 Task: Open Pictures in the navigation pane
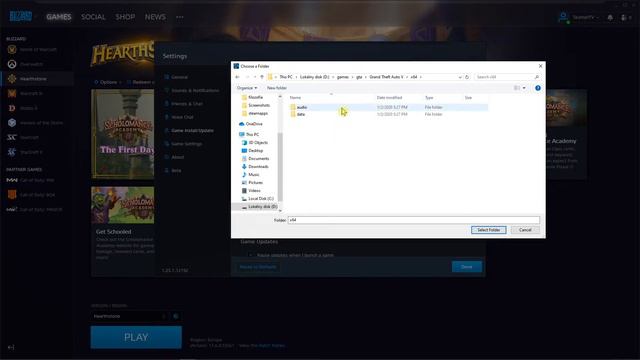[252, 182]
